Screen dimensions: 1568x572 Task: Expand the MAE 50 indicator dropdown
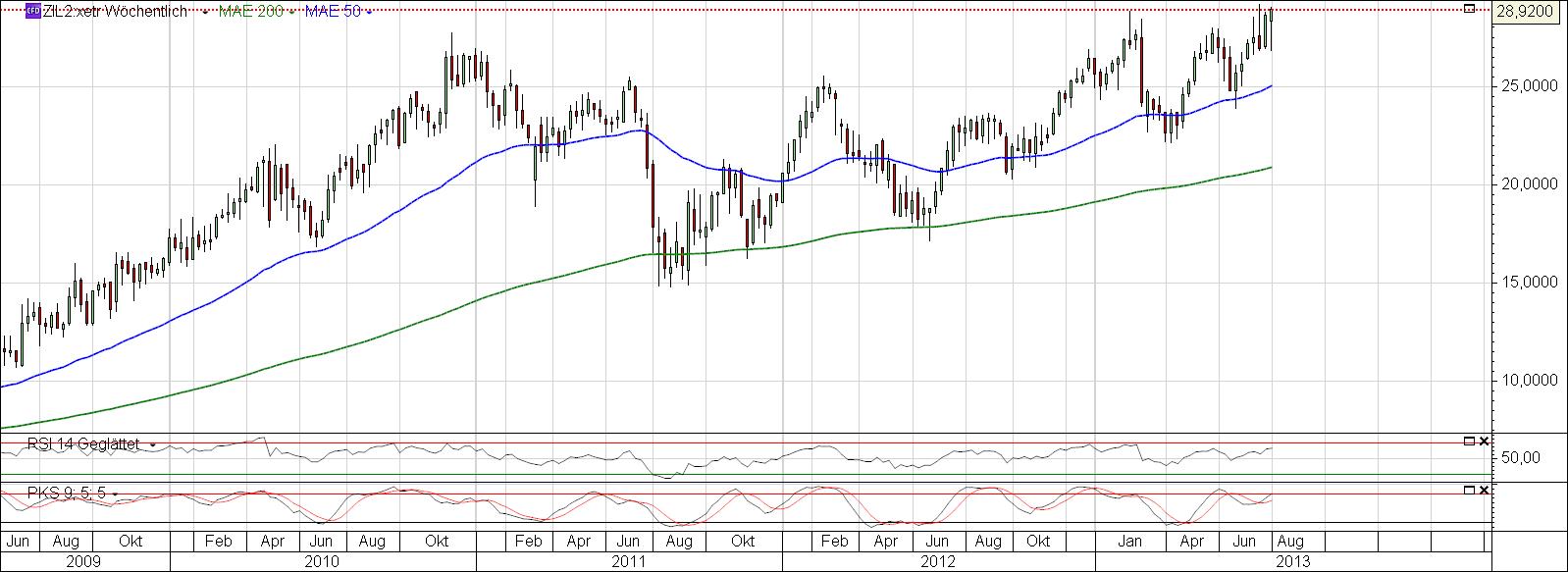click(367, 12)
